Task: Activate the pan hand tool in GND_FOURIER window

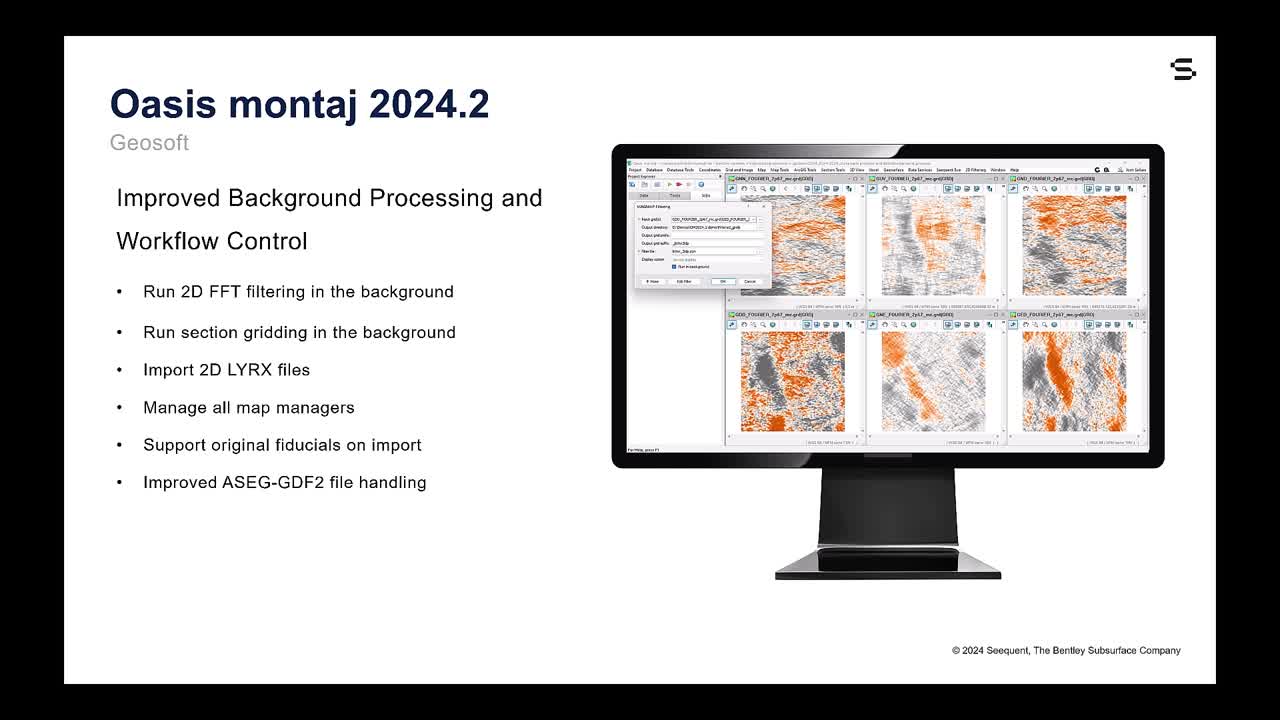Action: [1026, 188]
